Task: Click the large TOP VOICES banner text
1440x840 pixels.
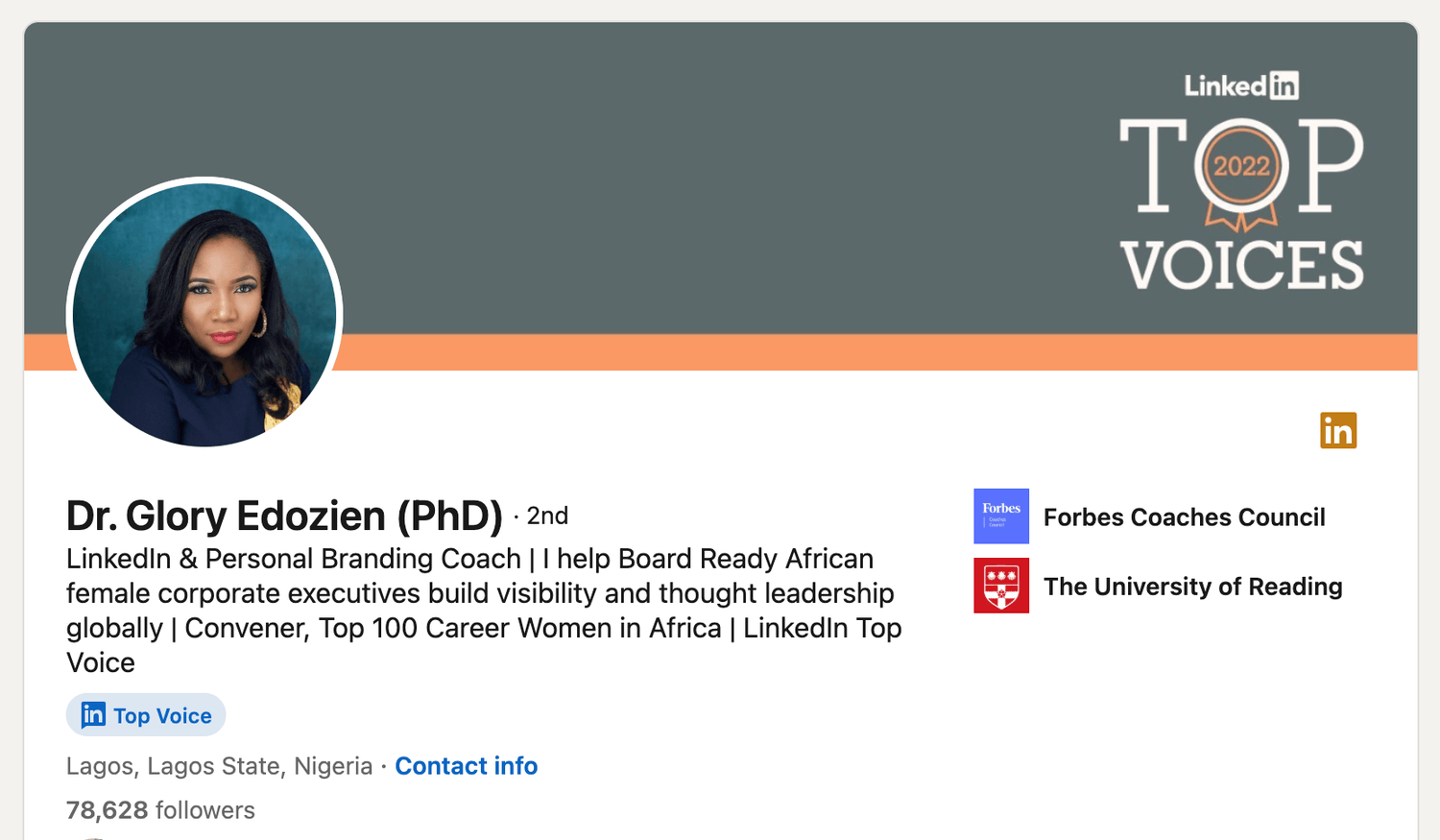Action: click(1241, 265)
